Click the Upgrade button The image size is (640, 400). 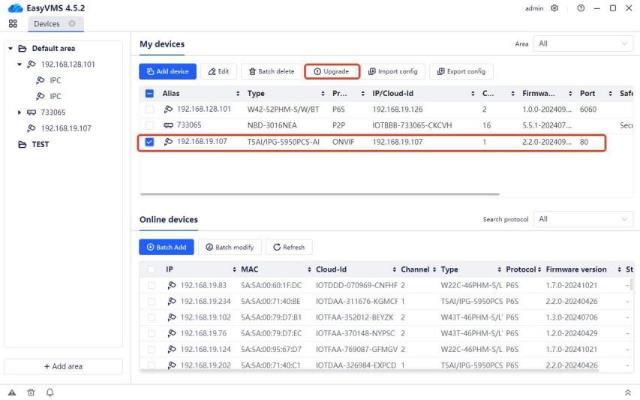[331, 71]
